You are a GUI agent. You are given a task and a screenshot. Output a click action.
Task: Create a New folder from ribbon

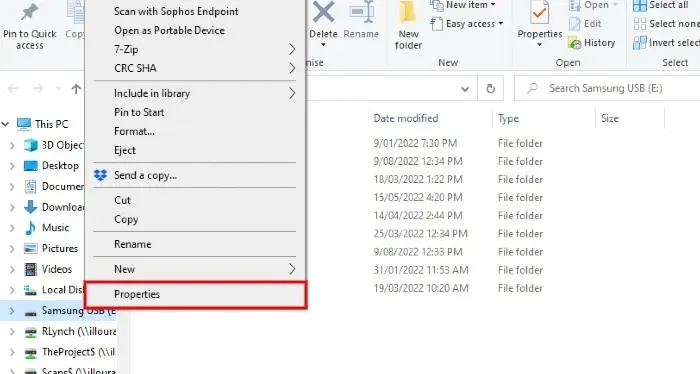pos(408,26)
